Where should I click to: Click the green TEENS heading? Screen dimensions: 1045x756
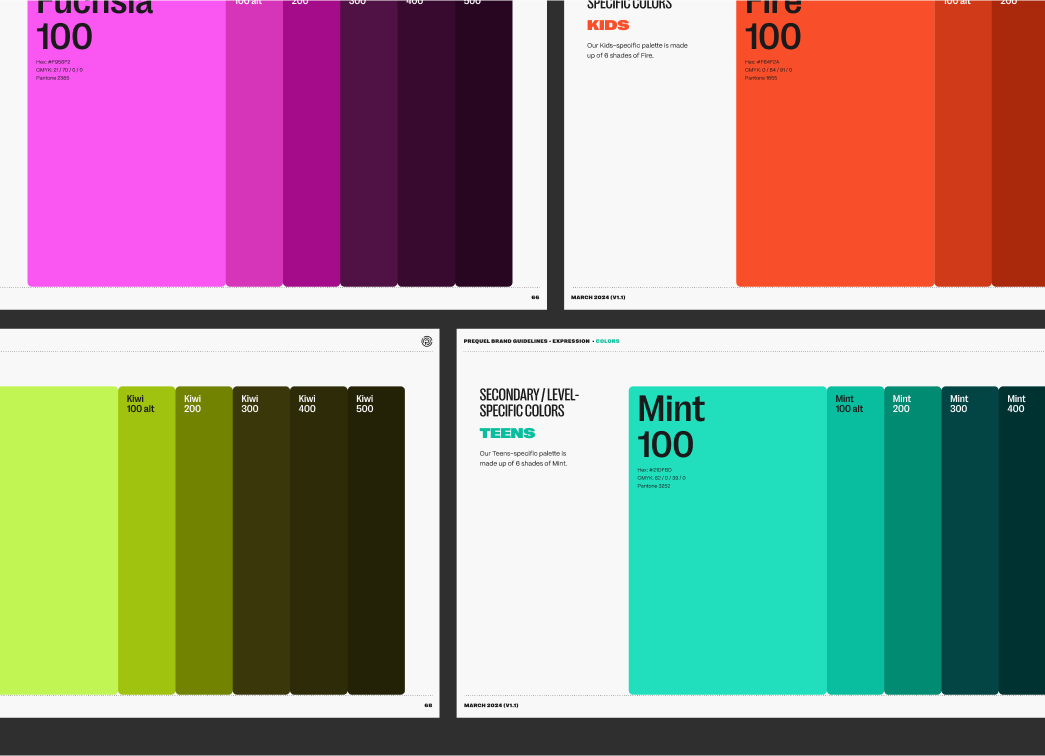[507, 433]
